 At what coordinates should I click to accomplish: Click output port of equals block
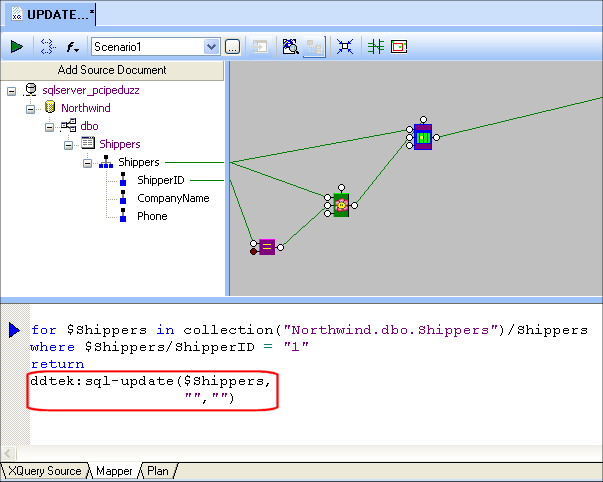(280, 247)
